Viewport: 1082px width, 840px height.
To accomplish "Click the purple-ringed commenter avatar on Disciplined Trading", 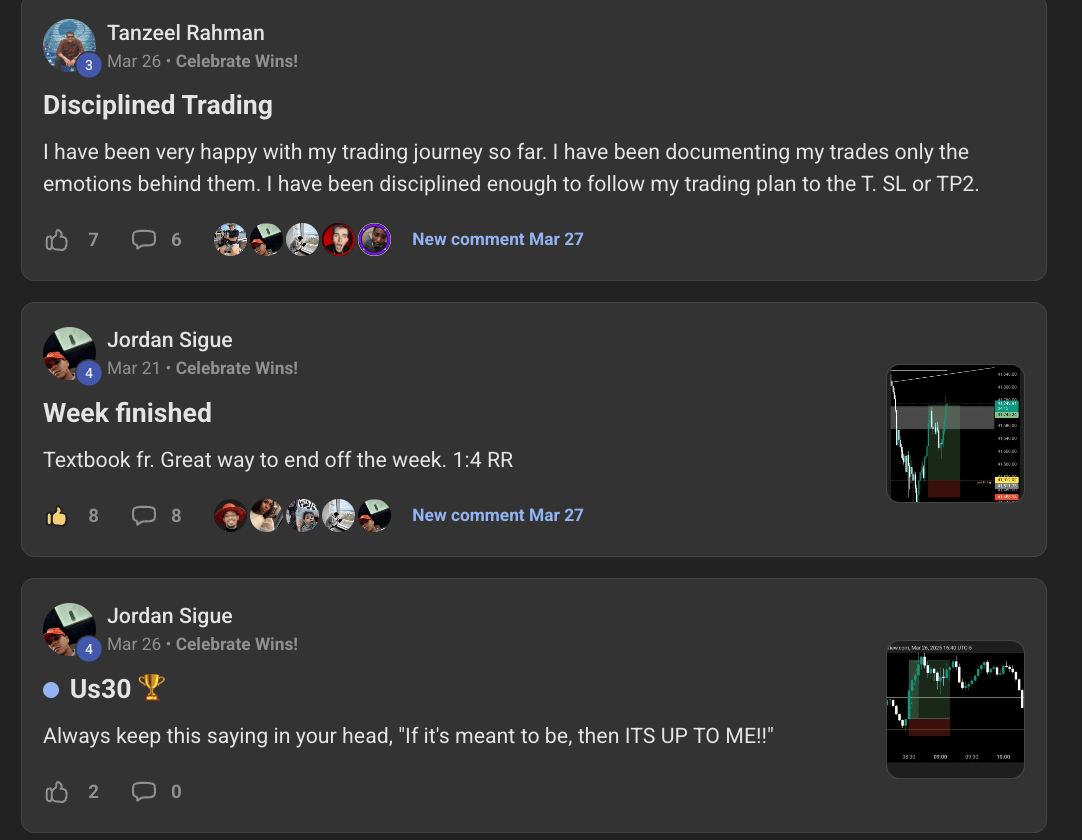I will pyautogui.click(x=374, y=240).
